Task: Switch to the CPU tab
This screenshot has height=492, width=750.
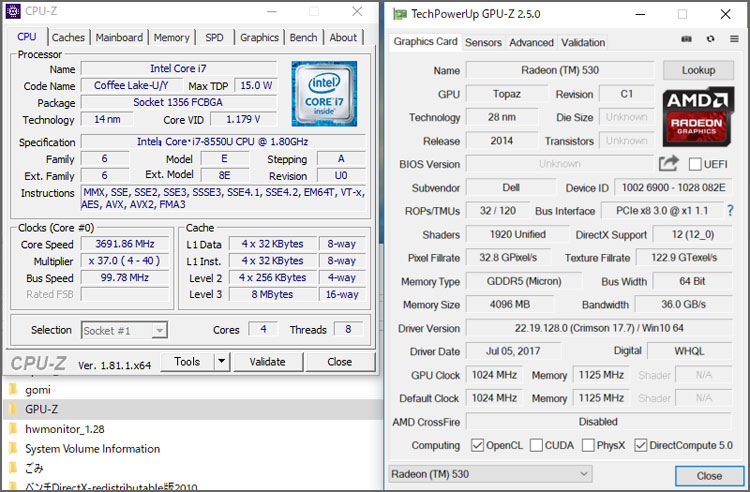Action: [x=27, y=37]
